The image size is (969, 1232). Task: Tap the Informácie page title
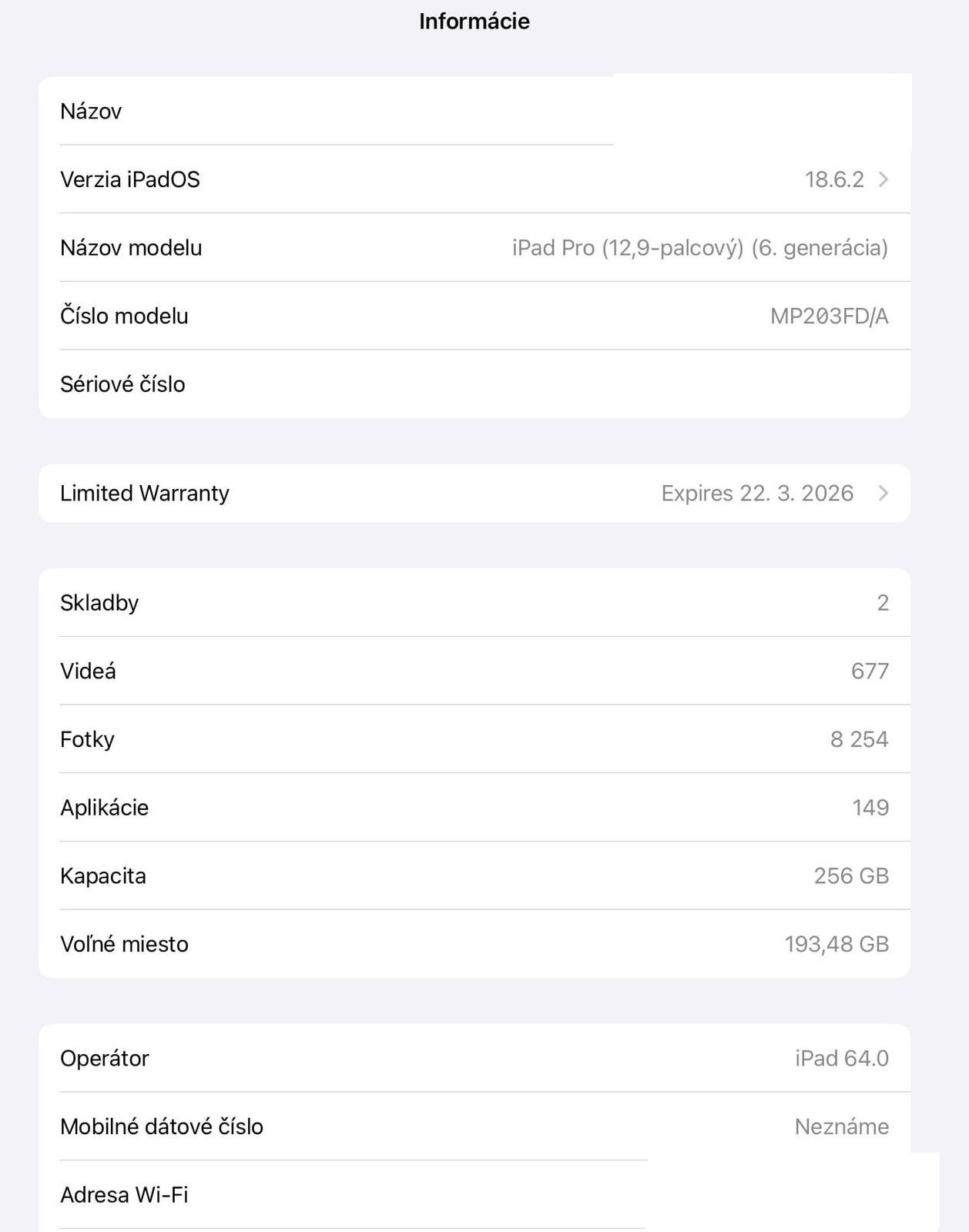coord(474,22)
